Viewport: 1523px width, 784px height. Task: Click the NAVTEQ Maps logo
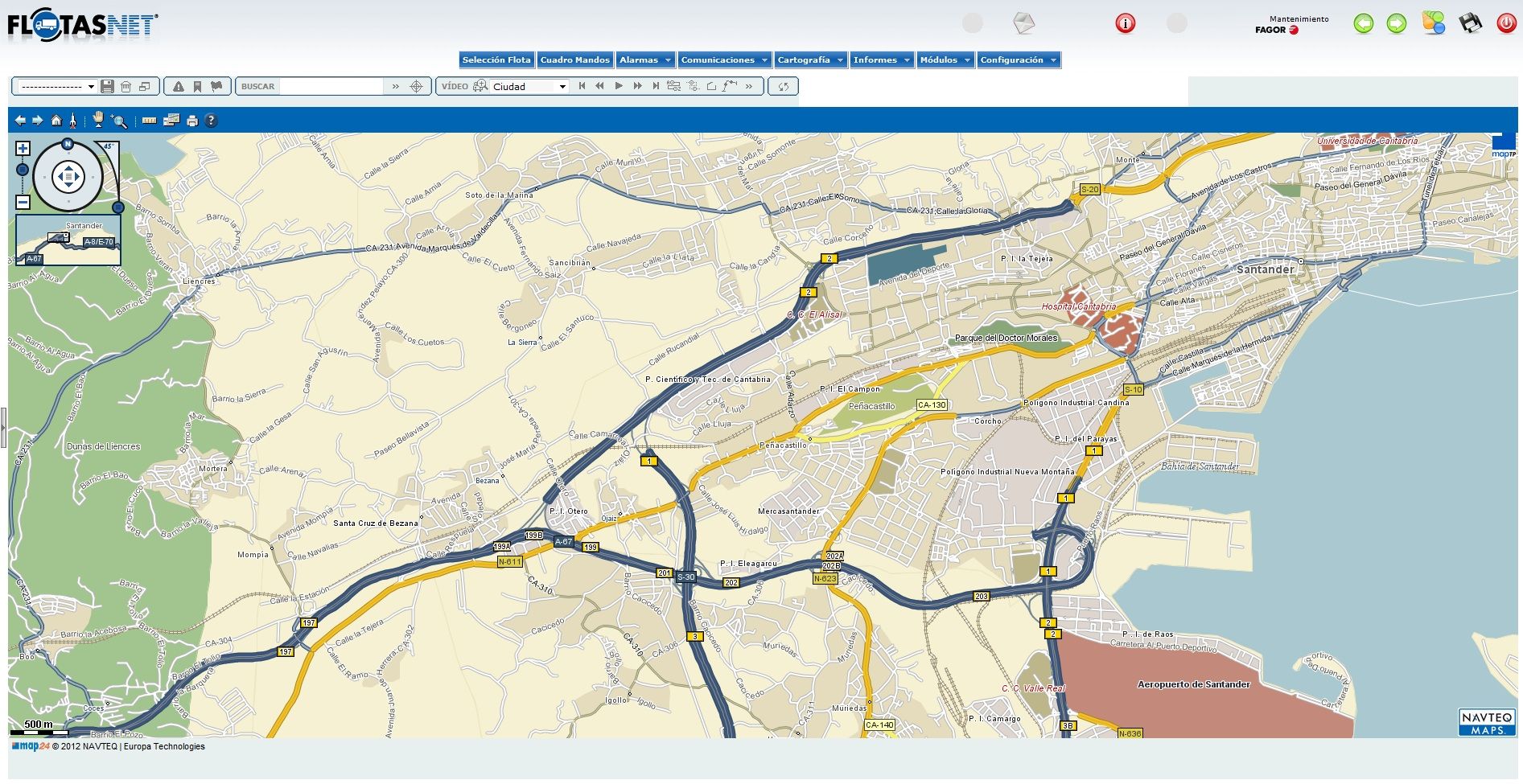coord(1487,722)
